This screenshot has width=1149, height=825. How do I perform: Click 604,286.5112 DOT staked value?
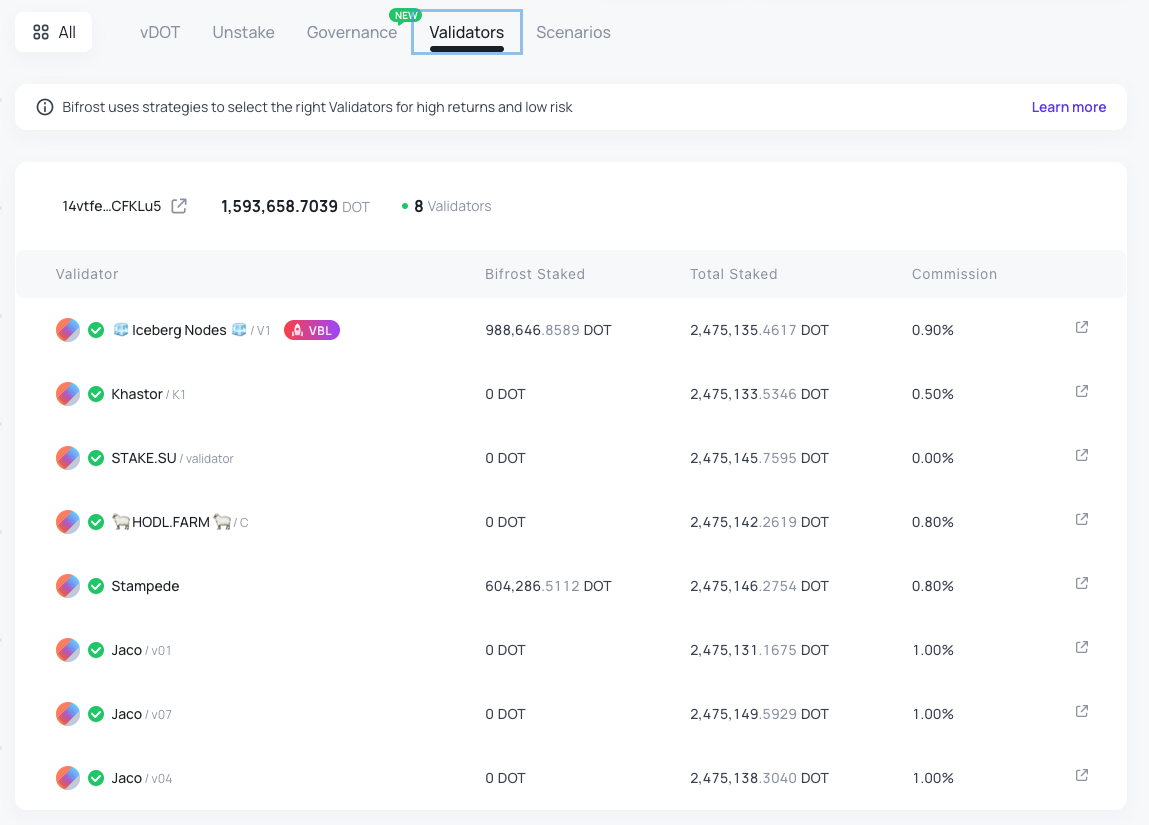548,586
